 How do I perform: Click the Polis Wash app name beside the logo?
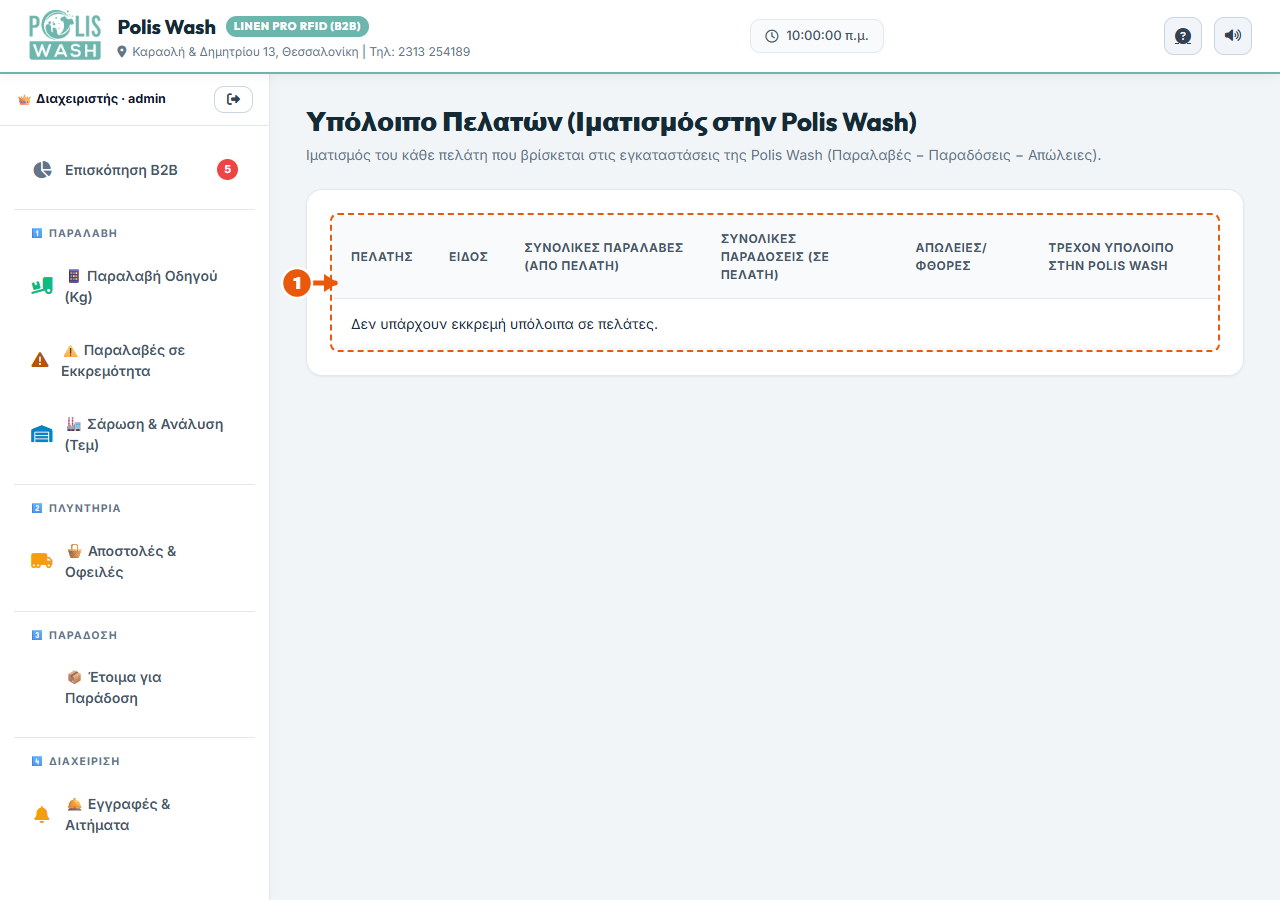tap(167, 27)
